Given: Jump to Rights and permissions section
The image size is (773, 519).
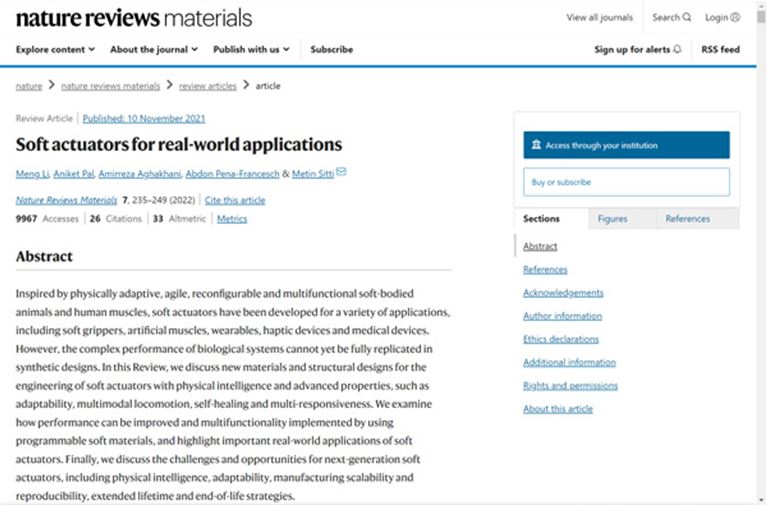Looking at the screenshot, I should (x=570, y=385).
